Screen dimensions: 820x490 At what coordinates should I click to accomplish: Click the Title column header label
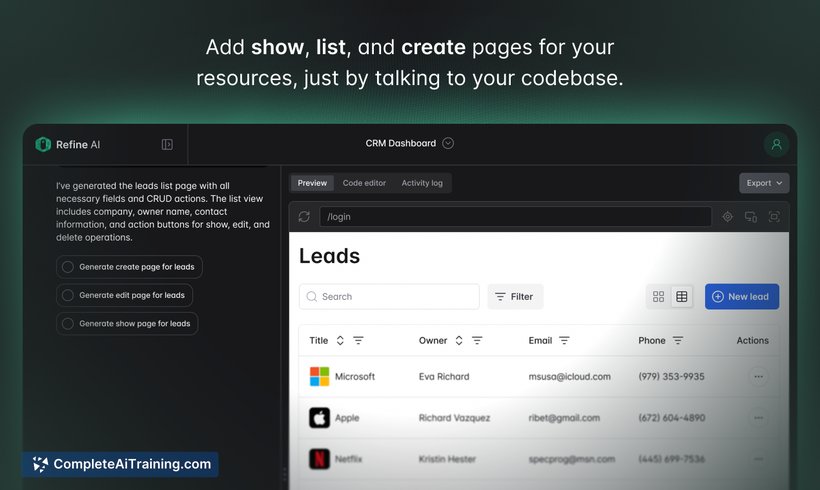318,340
